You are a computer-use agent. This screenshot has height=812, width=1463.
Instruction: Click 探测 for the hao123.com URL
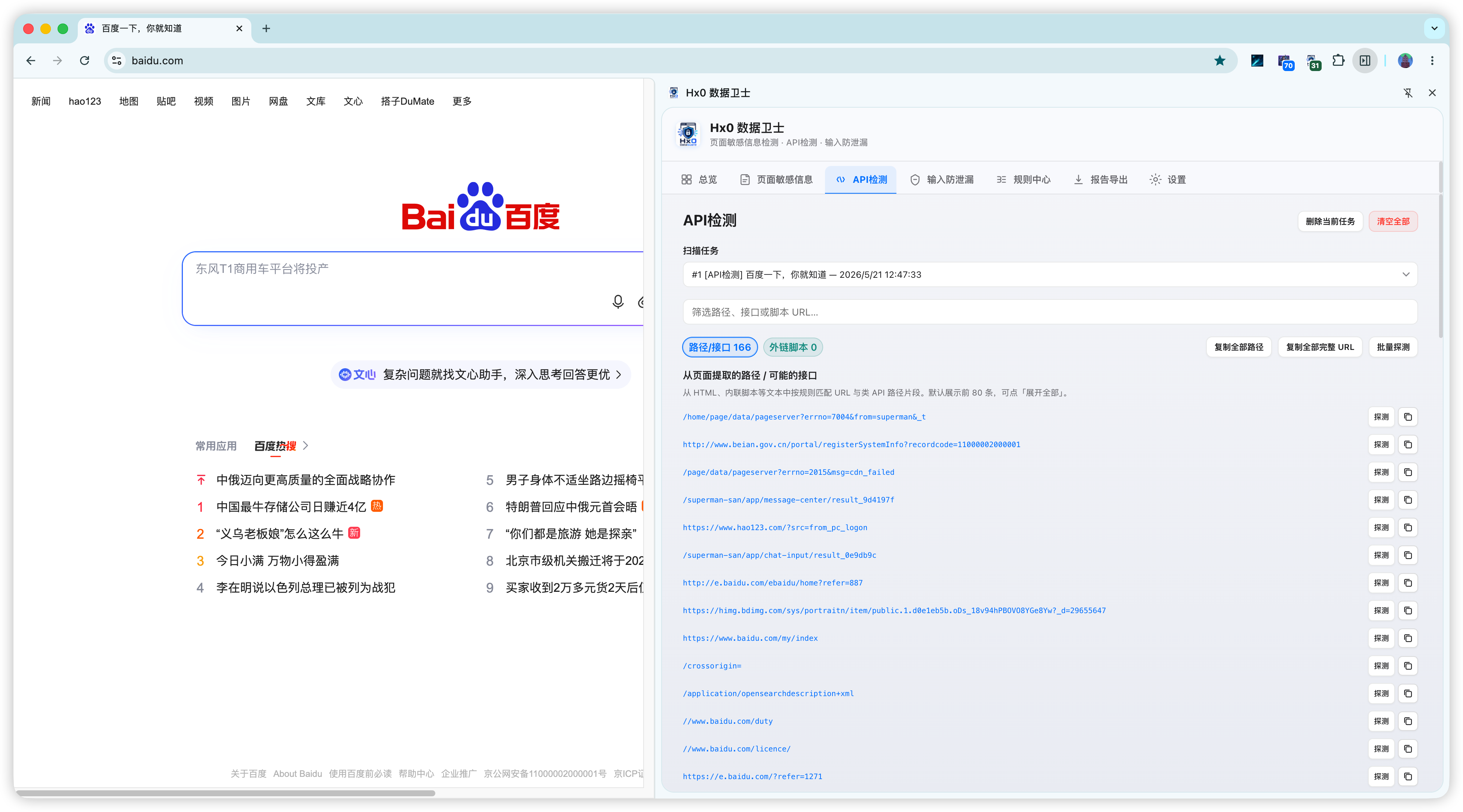1381,528
